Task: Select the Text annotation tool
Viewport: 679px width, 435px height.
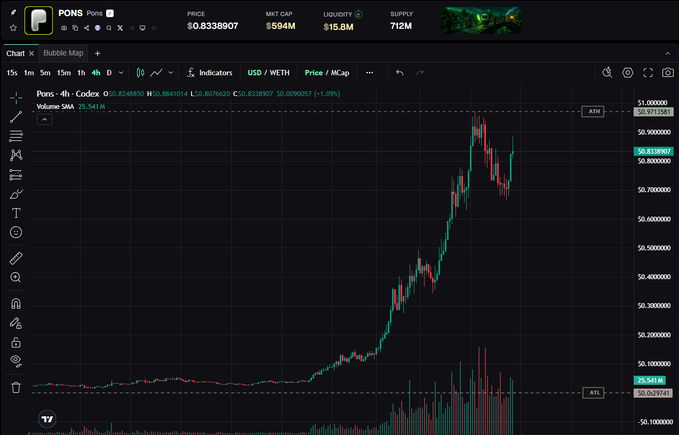Action: click(x=16, y=213)
